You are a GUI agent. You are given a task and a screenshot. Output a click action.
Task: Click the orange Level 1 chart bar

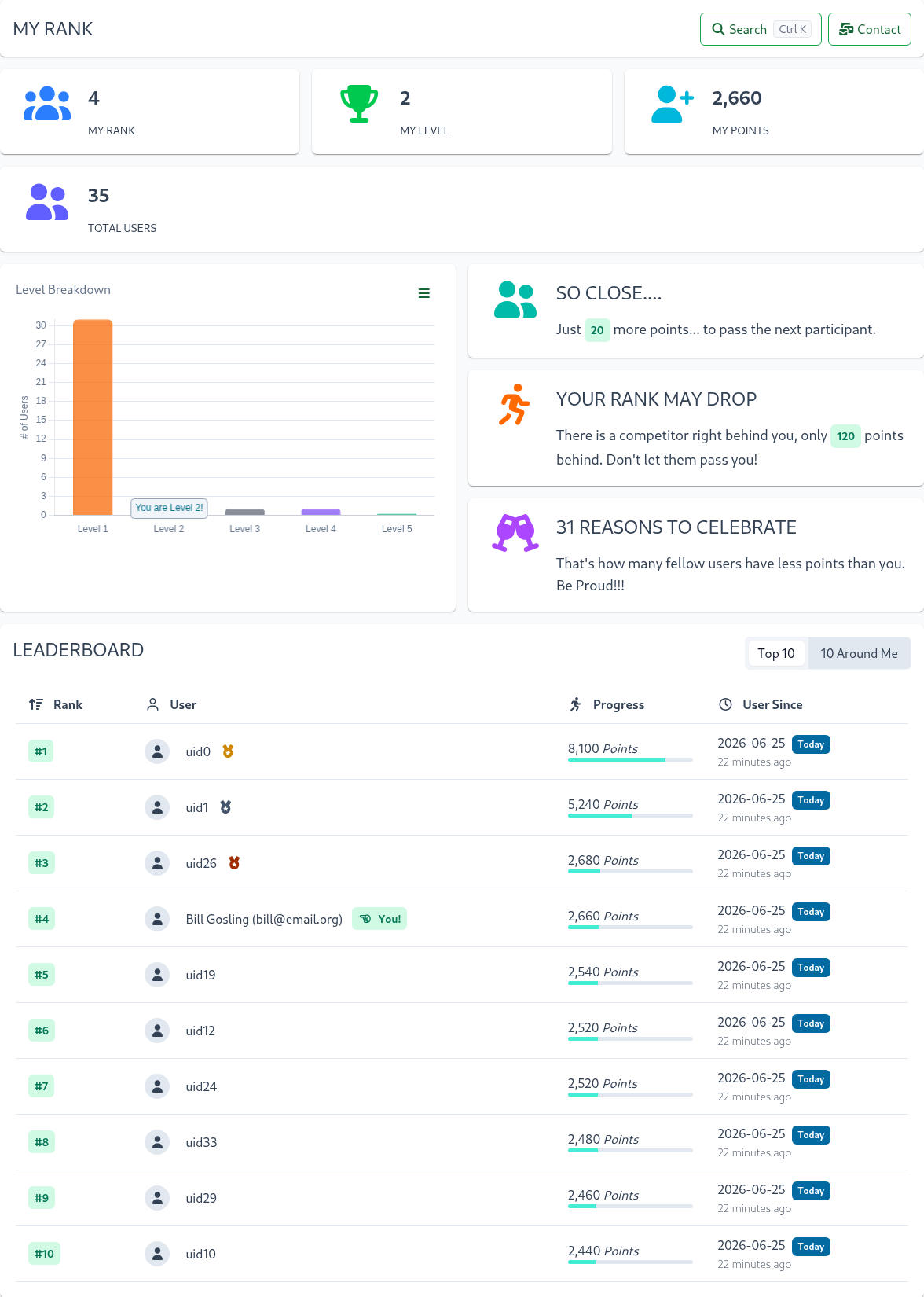93,417
